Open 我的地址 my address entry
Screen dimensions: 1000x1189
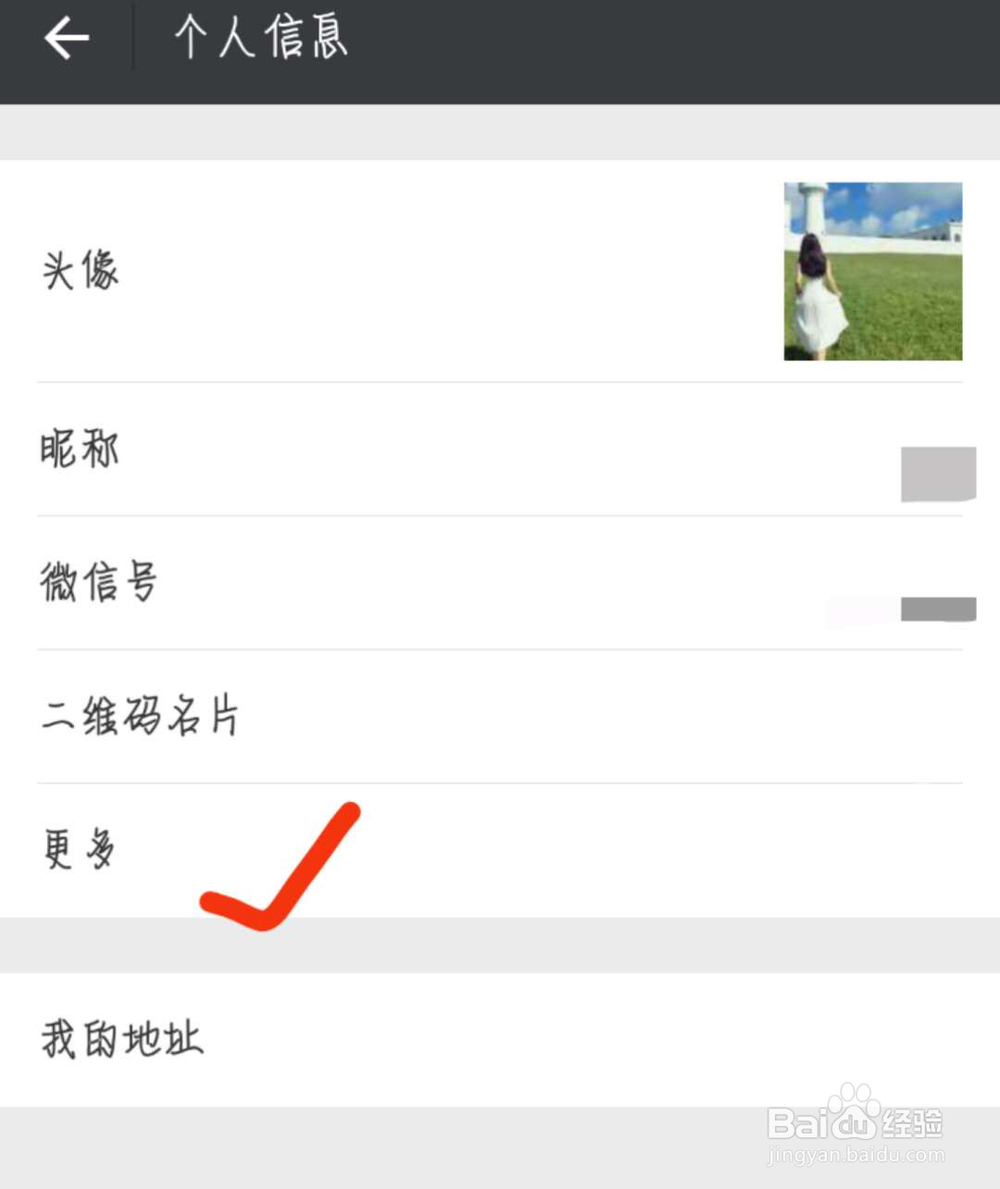(500, 1040)
